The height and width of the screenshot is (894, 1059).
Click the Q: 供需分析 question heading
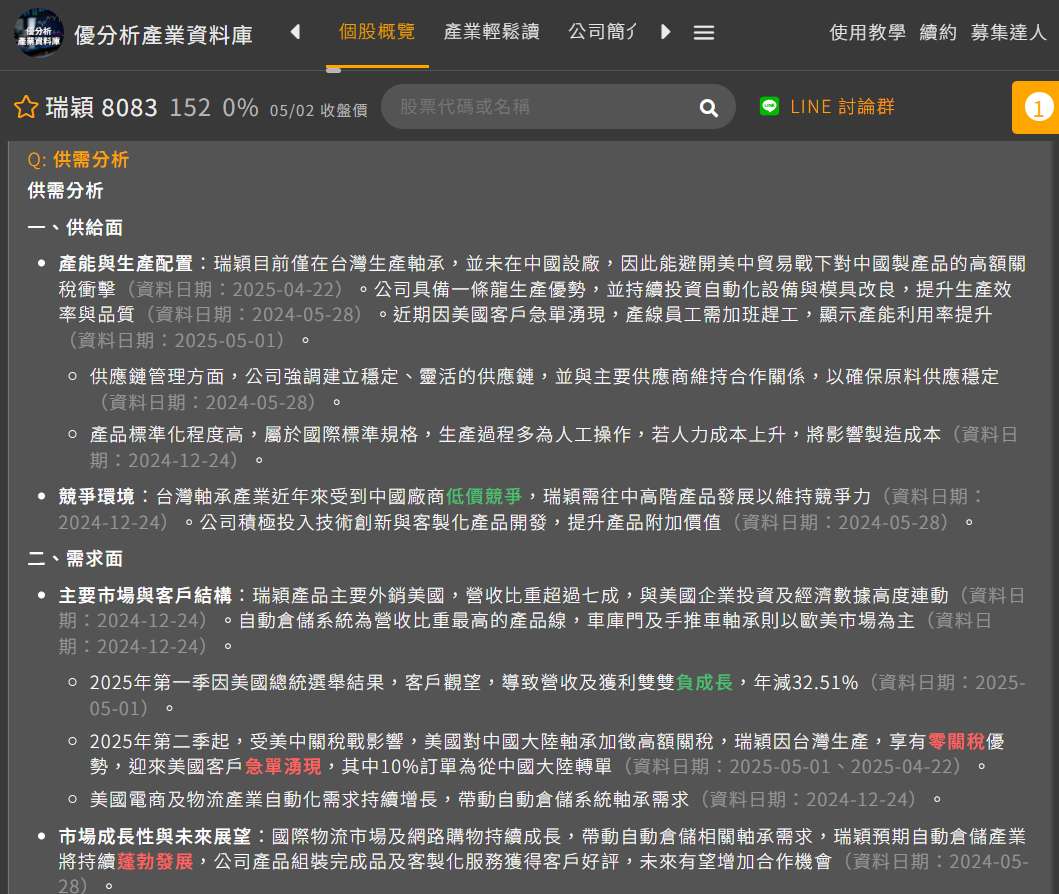click(x=78, y=159)
